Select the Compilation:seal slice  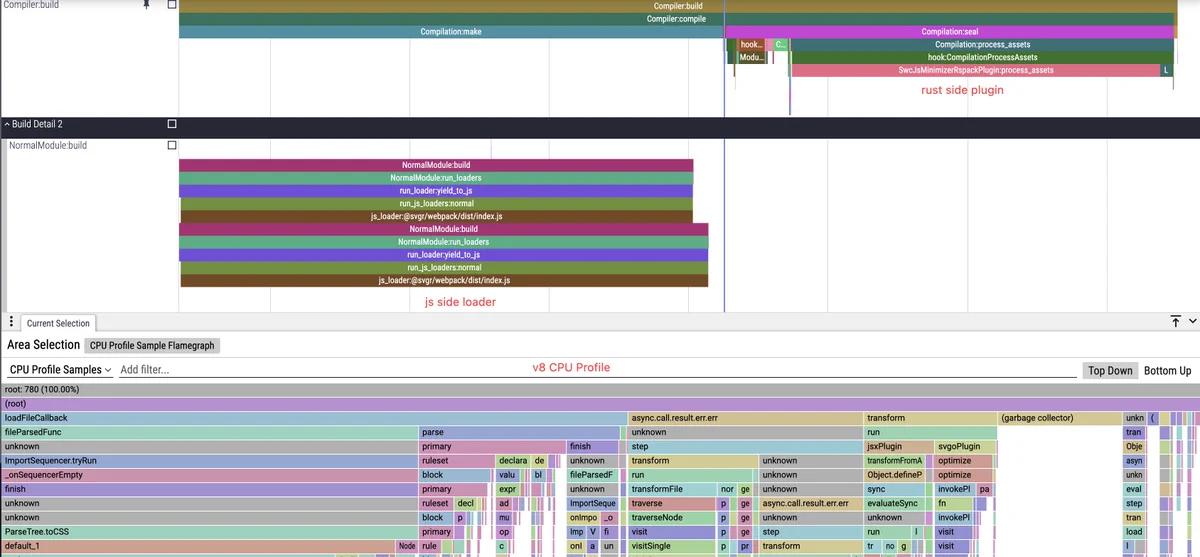949,32
